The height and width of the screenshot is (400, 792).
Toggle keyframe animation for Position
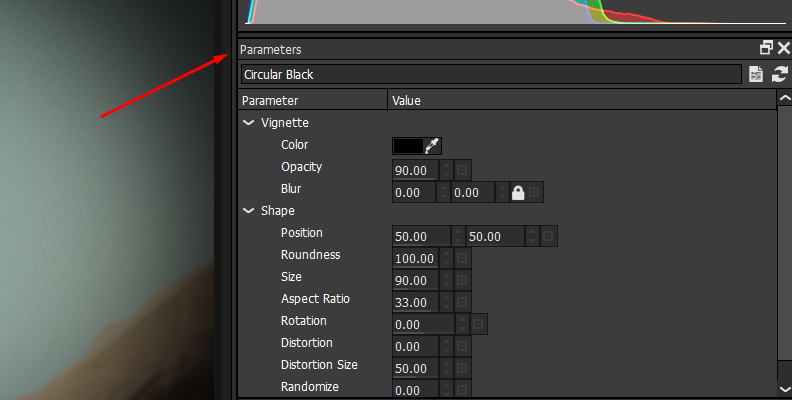coord(548,236)
